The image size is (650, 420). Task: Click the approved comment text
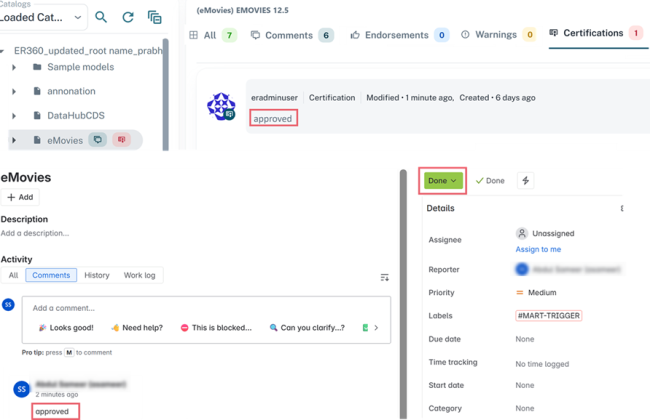click(x=52, y=411)
